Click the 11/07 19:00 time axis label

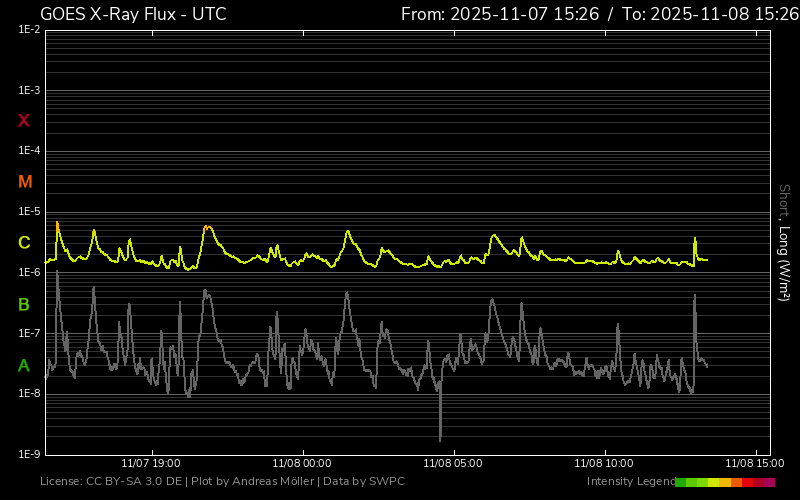[x=150, y=463]
